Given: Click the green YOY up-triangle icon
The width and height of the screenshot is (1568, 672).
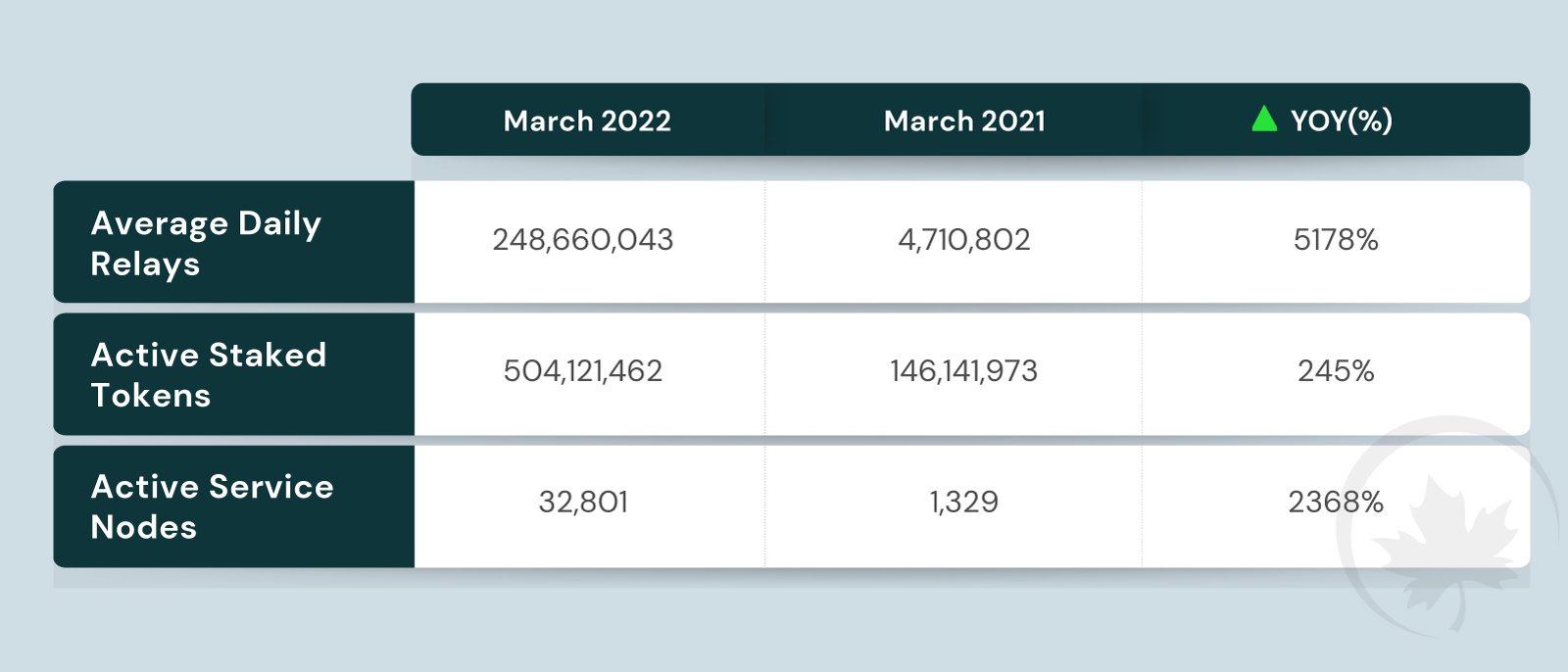Looking at the screenshot, I should (x=1264, y=119).
